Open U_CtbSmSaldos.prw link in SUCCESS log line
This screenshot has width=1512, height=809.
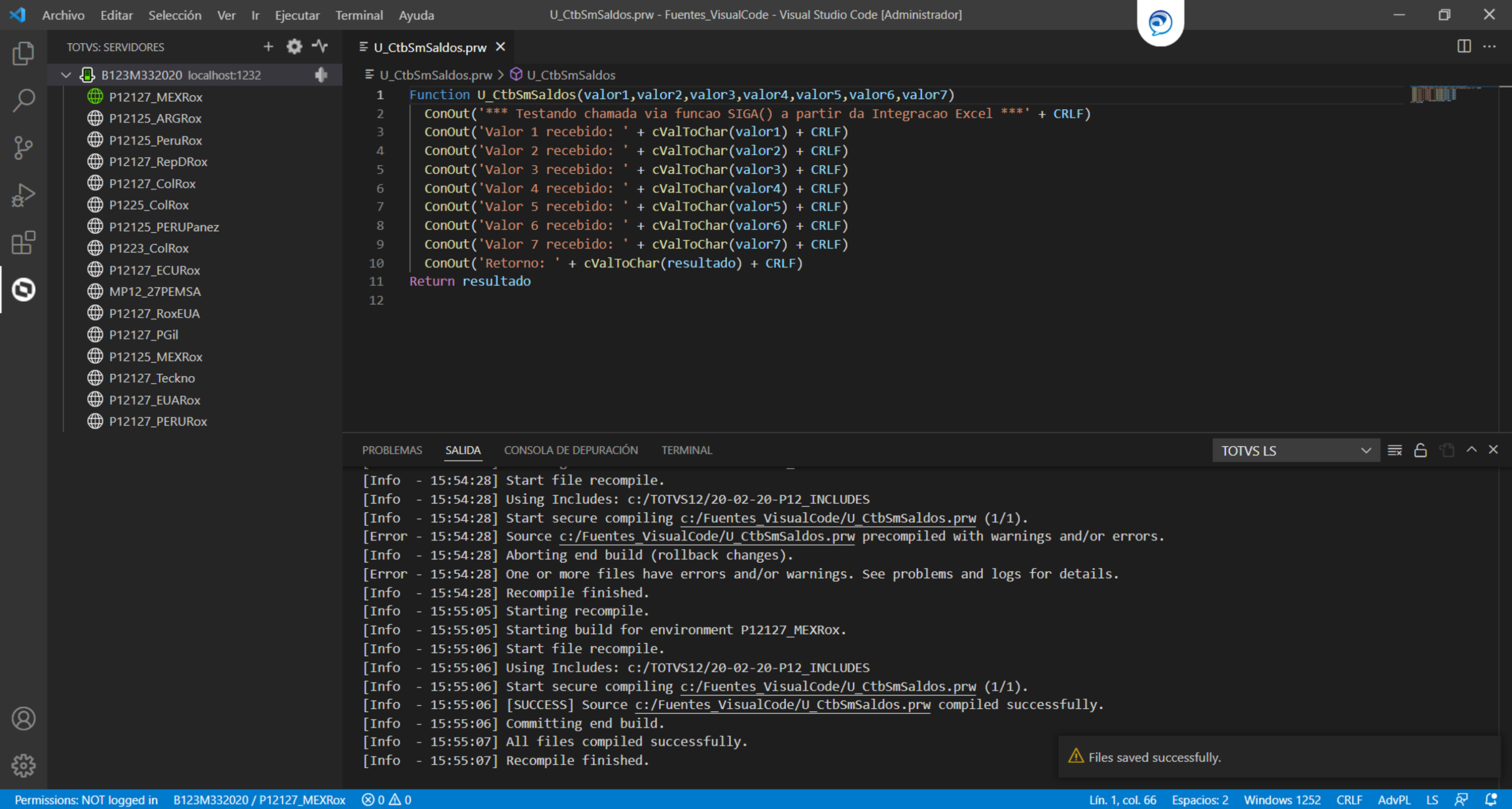tap(782, 705)
